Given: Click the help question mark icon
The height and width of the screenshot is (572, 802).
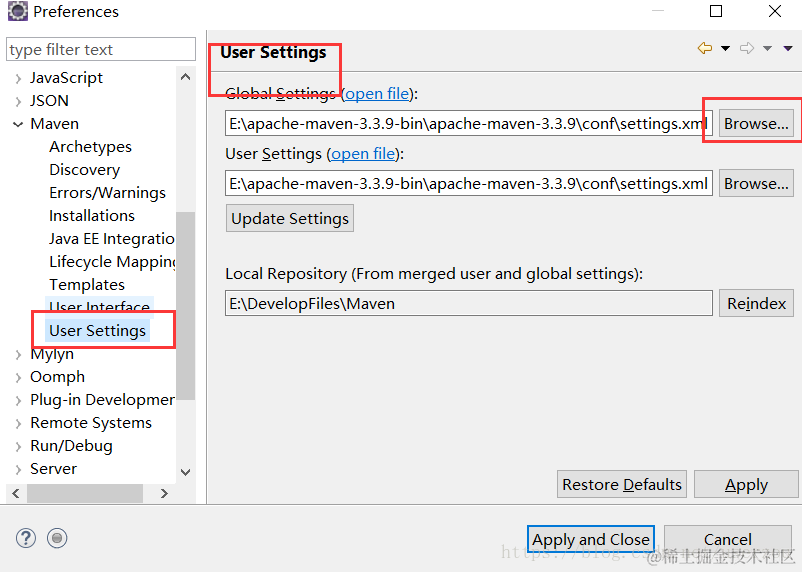Looking at the screenshot, I should coord(26,538).
